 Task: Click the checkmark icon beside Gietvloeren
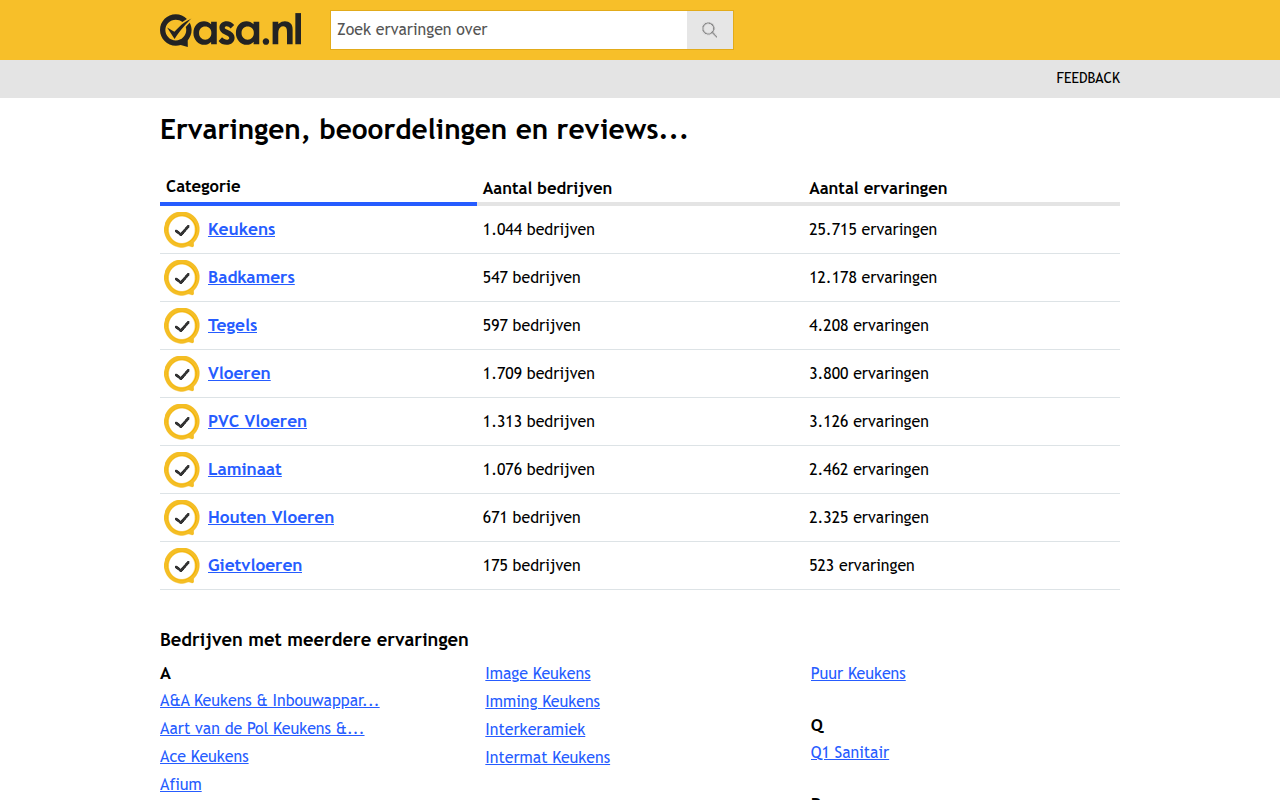click(181, 566)
